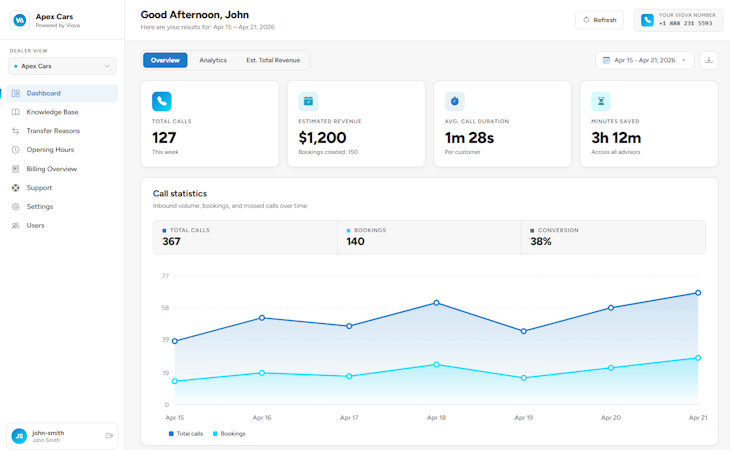
Task: Toggle Total calls series in chart legend
Action: pos(186,434)
